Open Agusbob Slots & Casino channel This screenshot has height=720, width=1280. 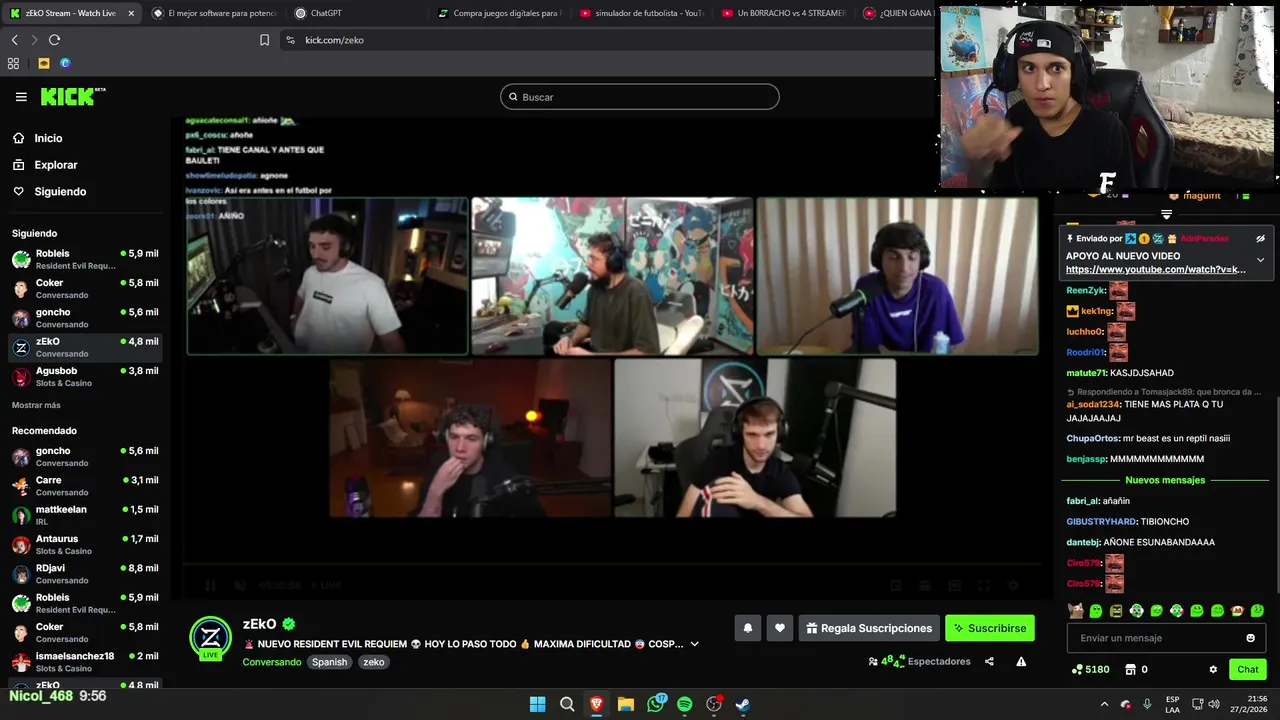tap(85, 376)
